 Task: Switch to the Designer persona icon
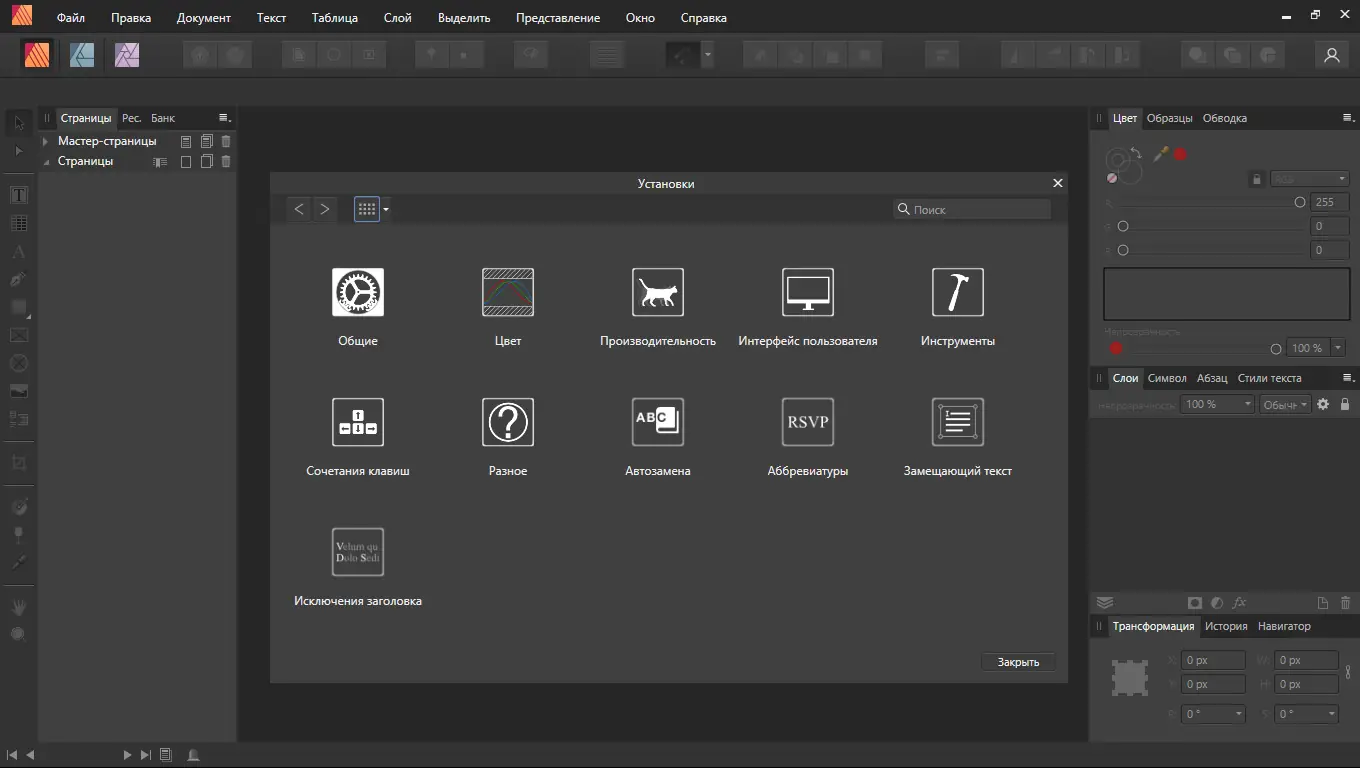point(82,55)
